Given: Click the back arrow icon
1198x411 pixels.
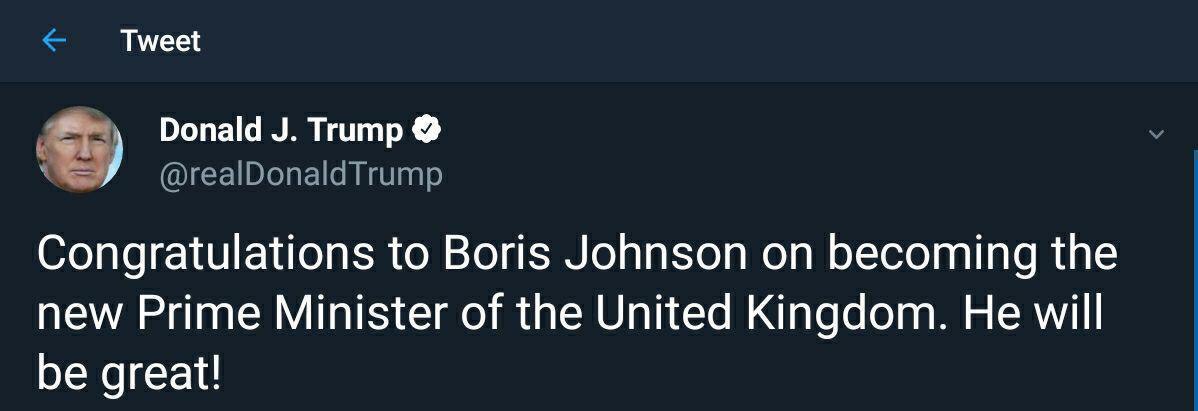Looking at the screenshot, I should (x=54, y=41).
